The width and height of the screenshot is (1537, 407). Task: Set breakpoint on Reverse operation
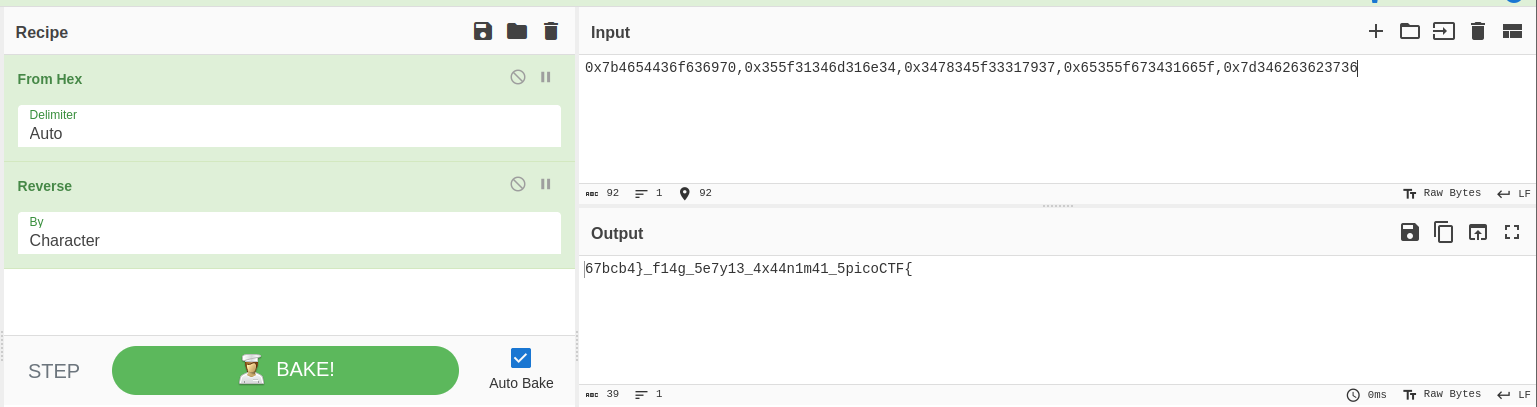(546, 184)
